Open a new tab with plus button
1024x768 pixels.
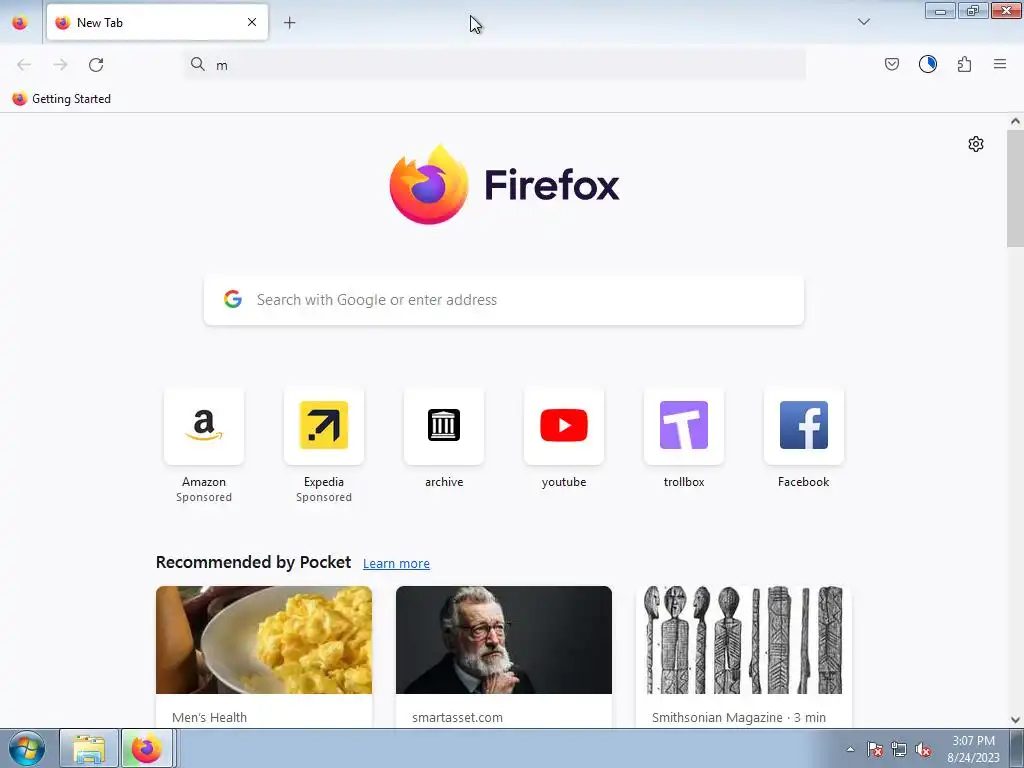tap(289, 23)
